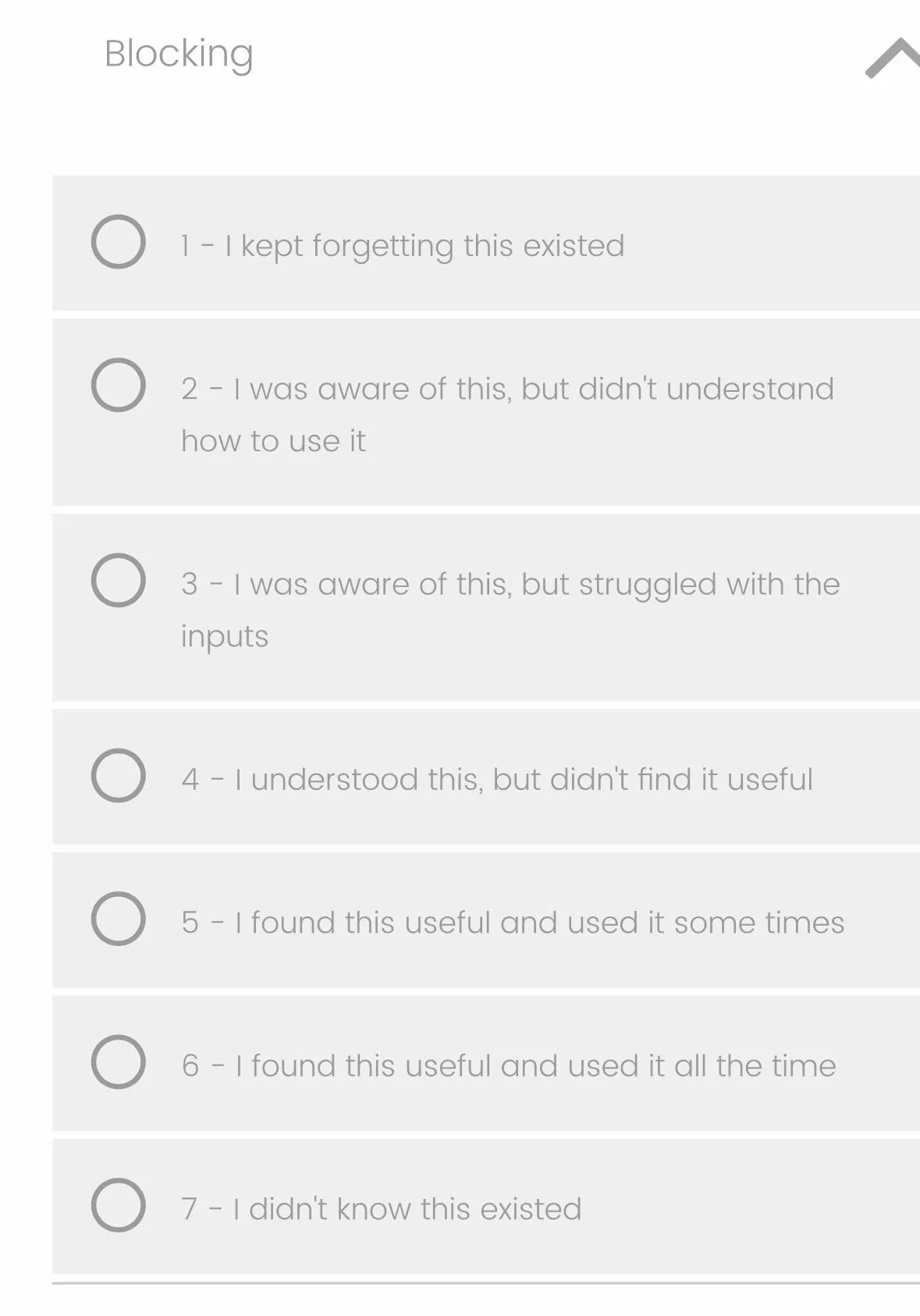920x1316 pixels.
Task: Mark the radio button for option 5
Action: pyautogui.click(x=118, y=919)
